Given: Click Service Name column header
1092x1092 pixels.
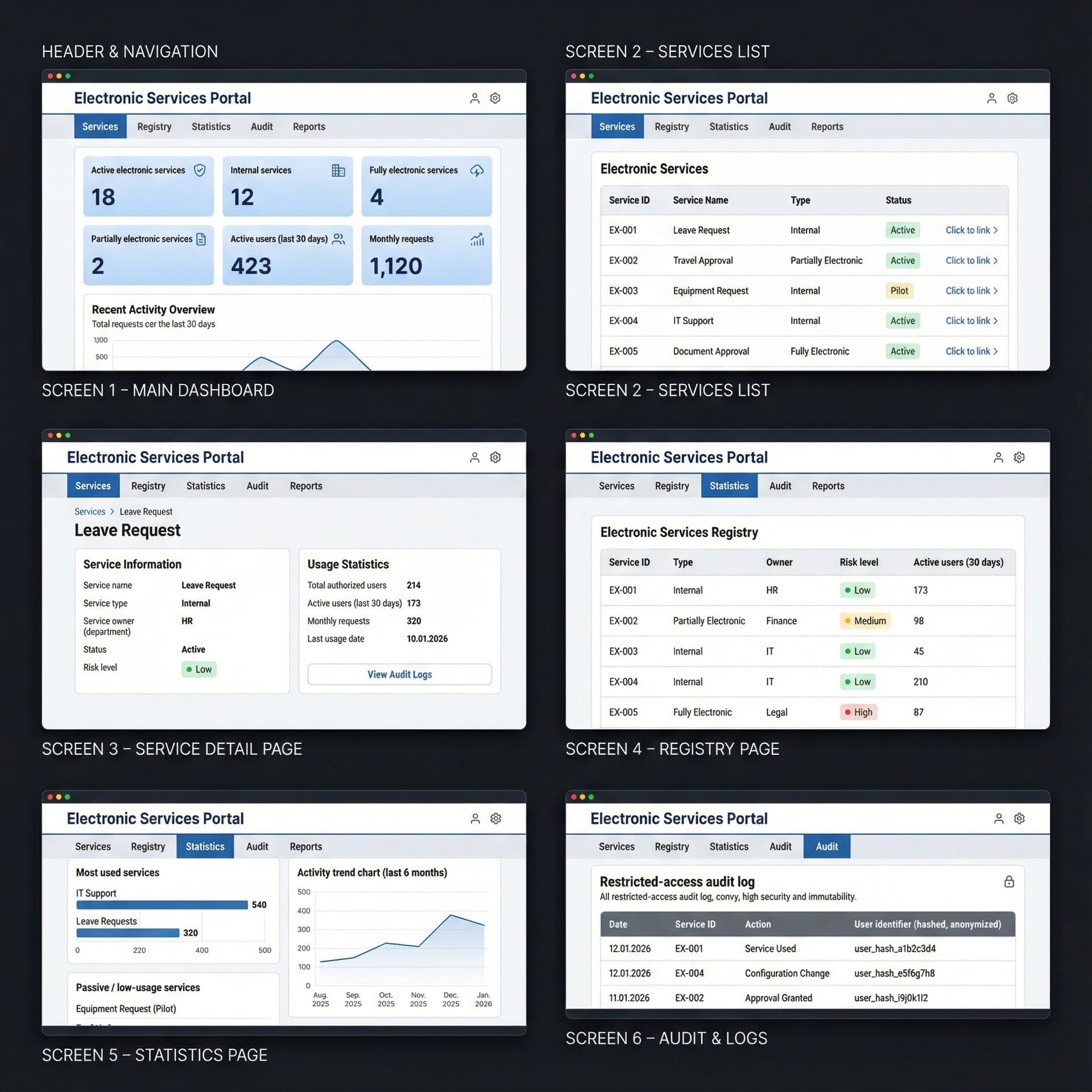Looking at the screenshot, I should (700, 200).
